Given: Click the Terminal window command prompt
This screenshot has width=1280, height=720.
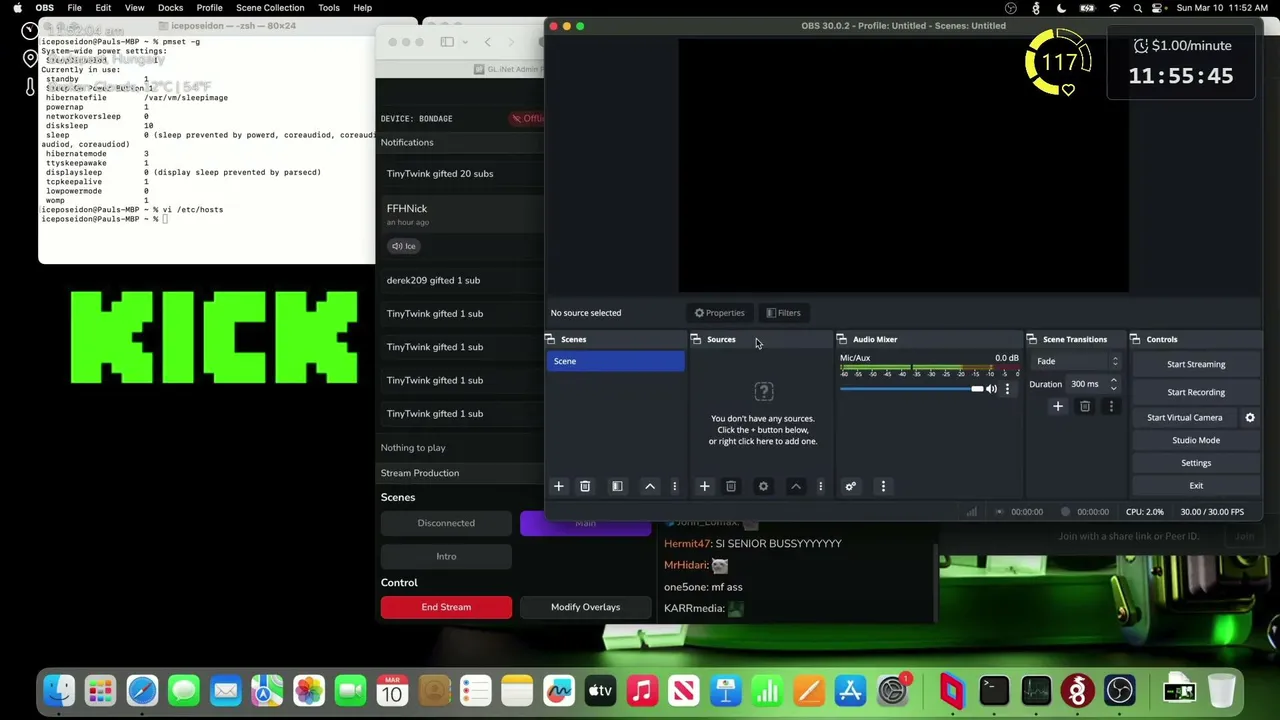Looking at the screenshot, I should coord(104,219).
